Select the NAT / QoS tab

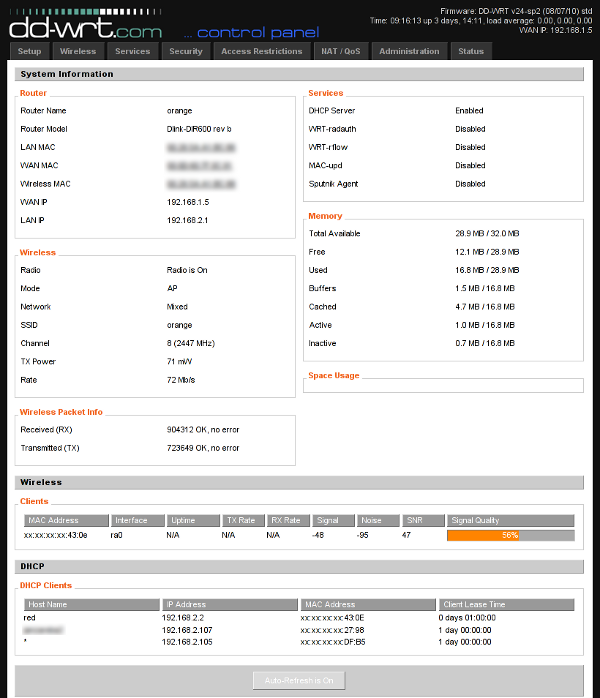[341, 51]
